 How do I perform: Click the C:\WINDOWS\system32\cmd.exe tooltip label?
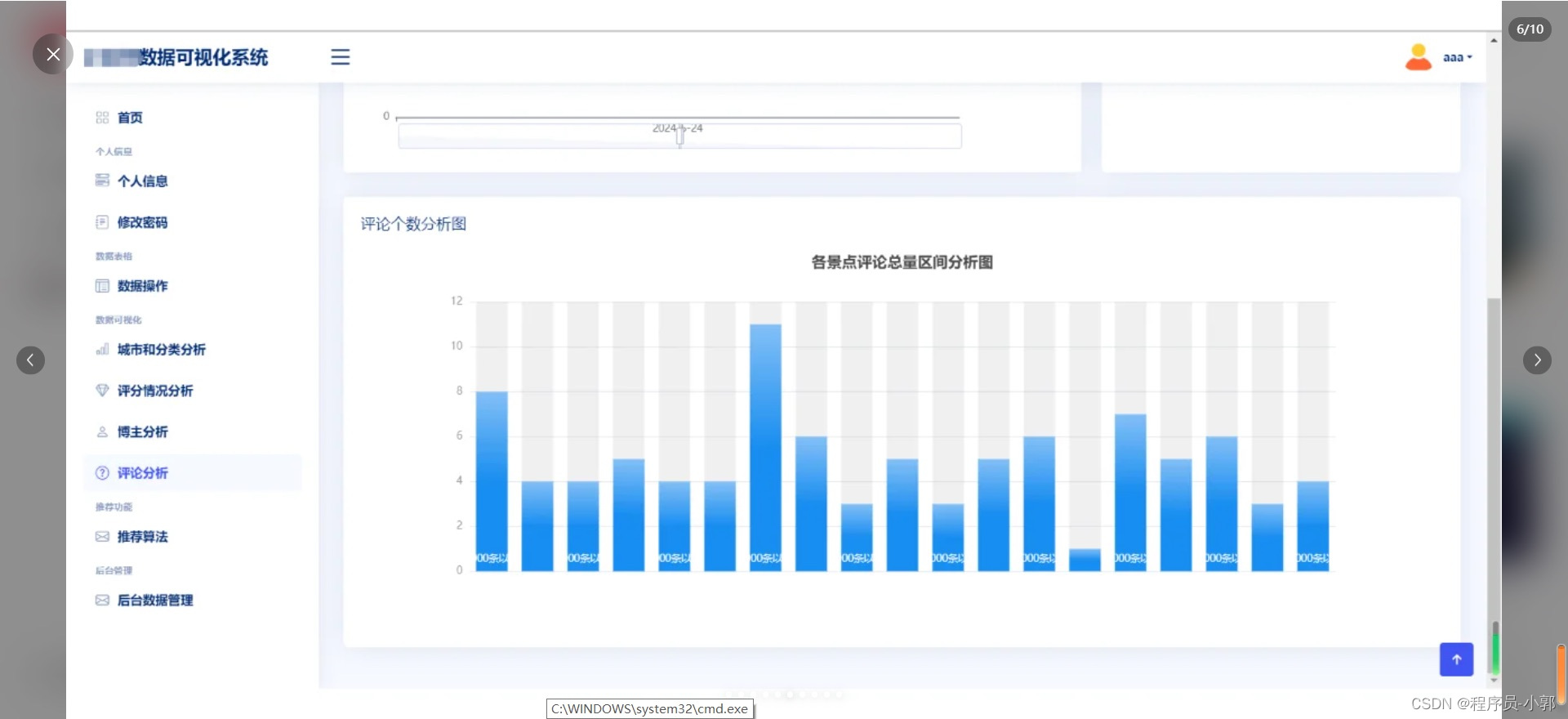(649, 709)
